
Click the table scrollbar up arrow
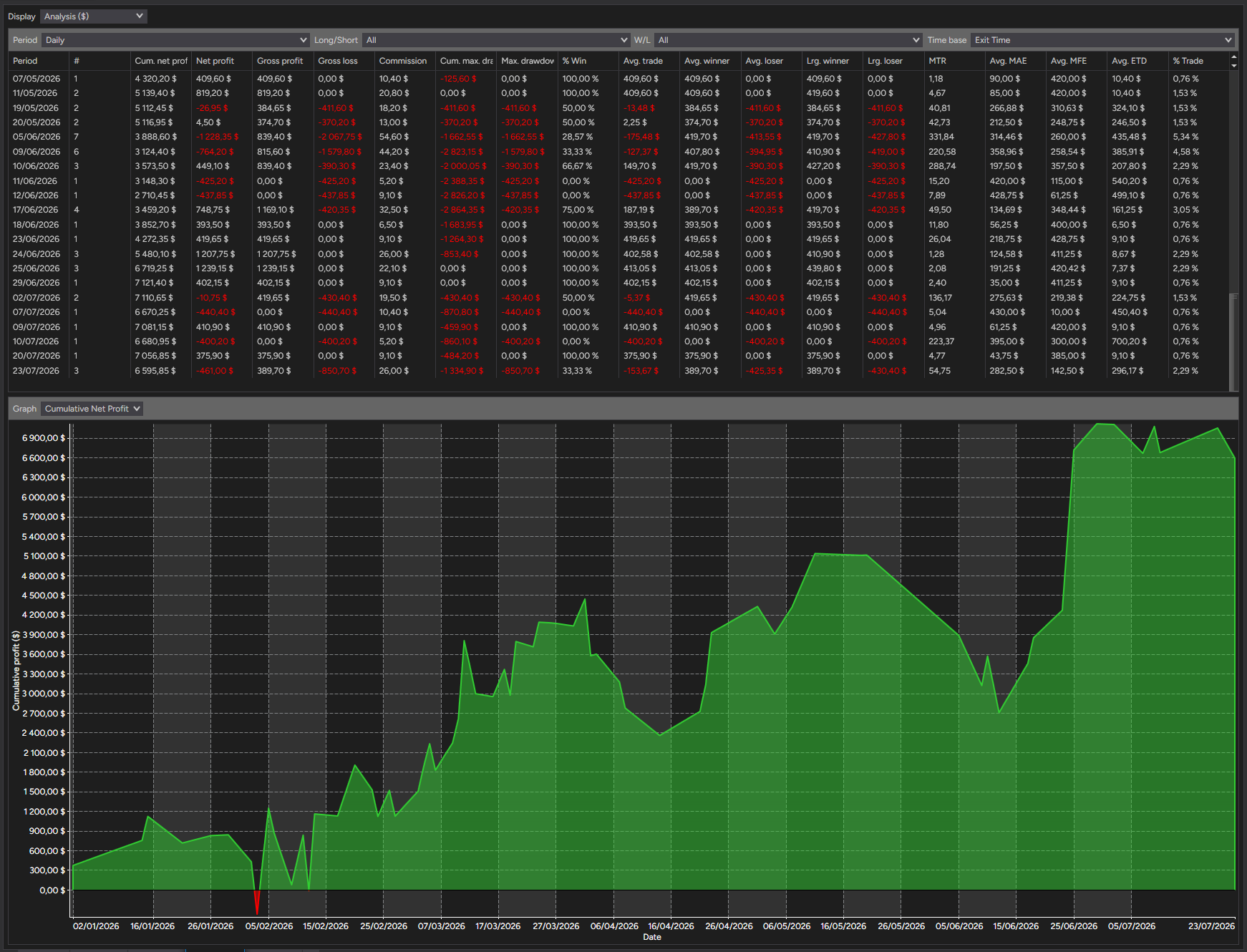coord(1233,57)
